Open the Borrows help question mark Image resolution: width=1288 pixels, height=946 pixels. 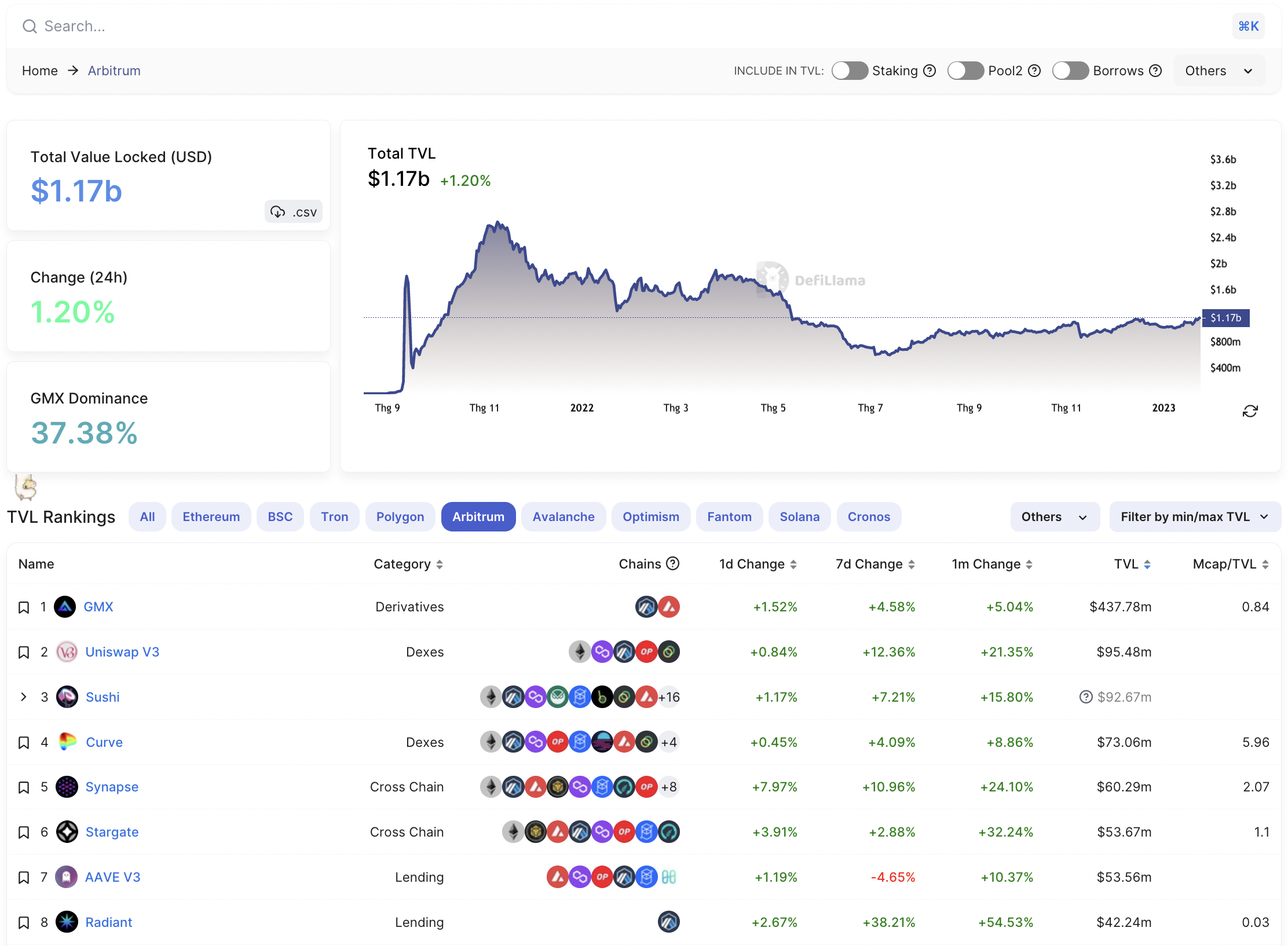pos(1155,71)
